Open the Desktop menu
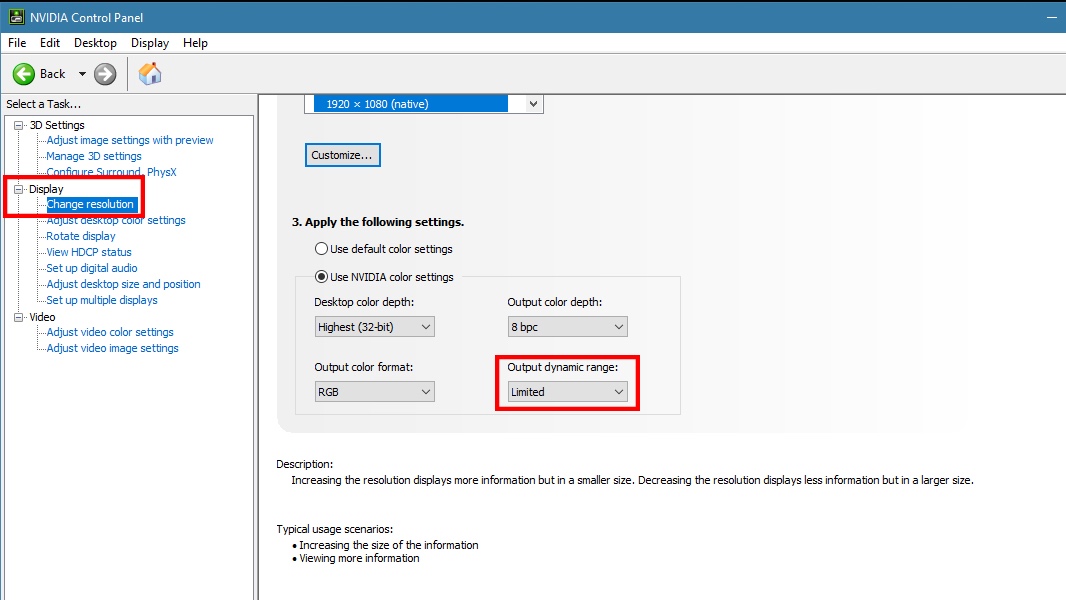 point(95,43)
